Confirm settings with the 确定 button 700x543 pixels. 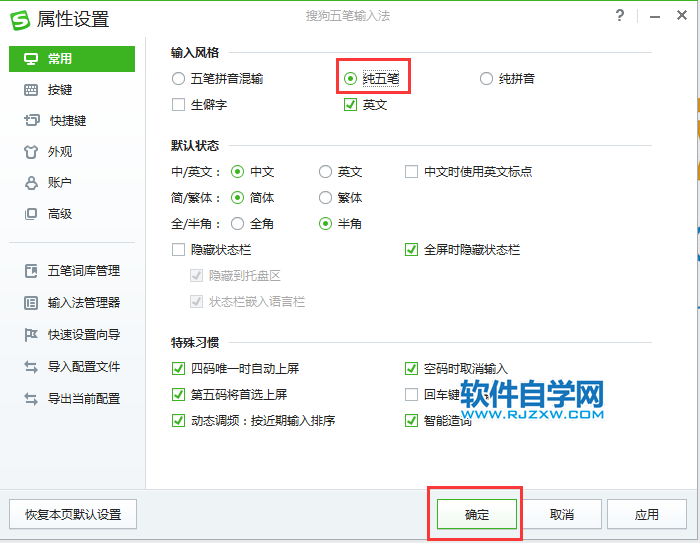coord(476,514)
